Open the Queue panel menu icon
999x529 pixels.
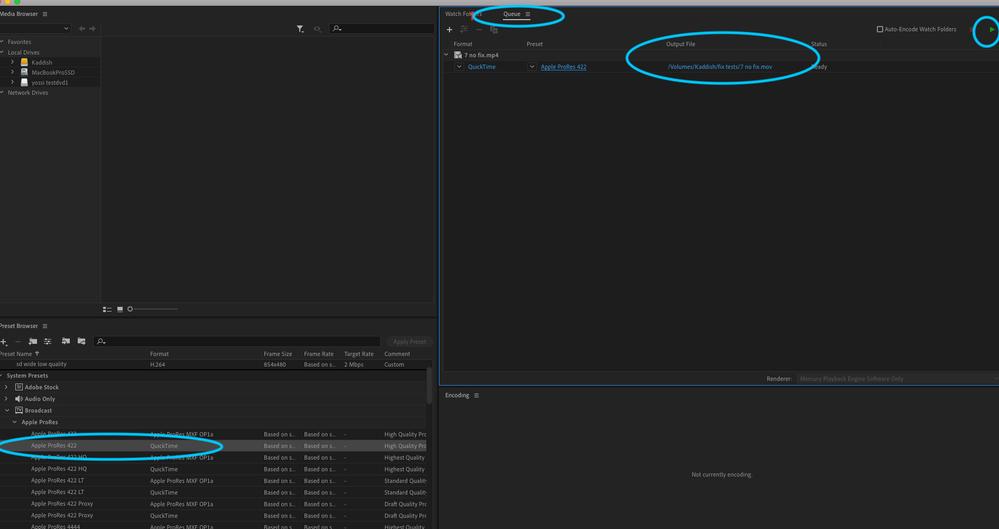pyautogui.click(x=528, y=14)
